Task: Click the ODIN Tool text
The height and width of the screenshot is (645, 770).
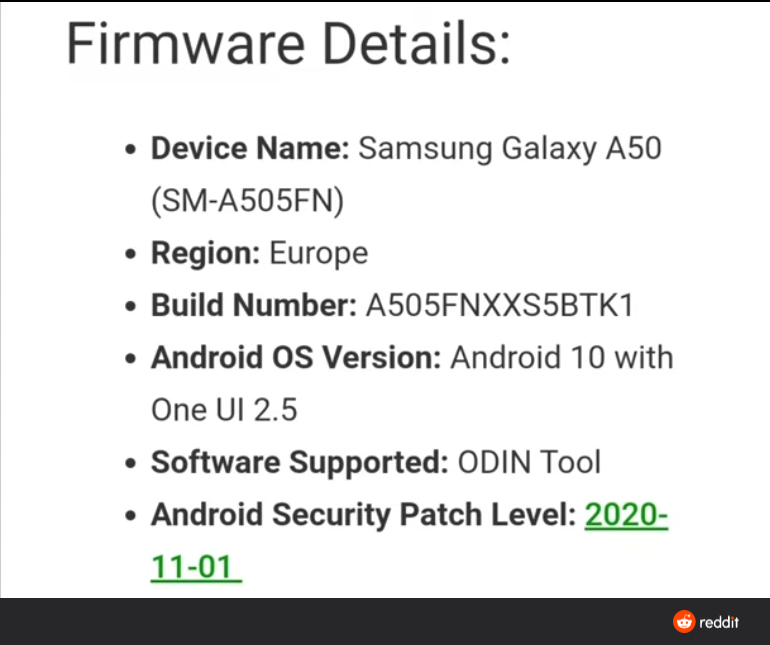Action: [529, 462]
